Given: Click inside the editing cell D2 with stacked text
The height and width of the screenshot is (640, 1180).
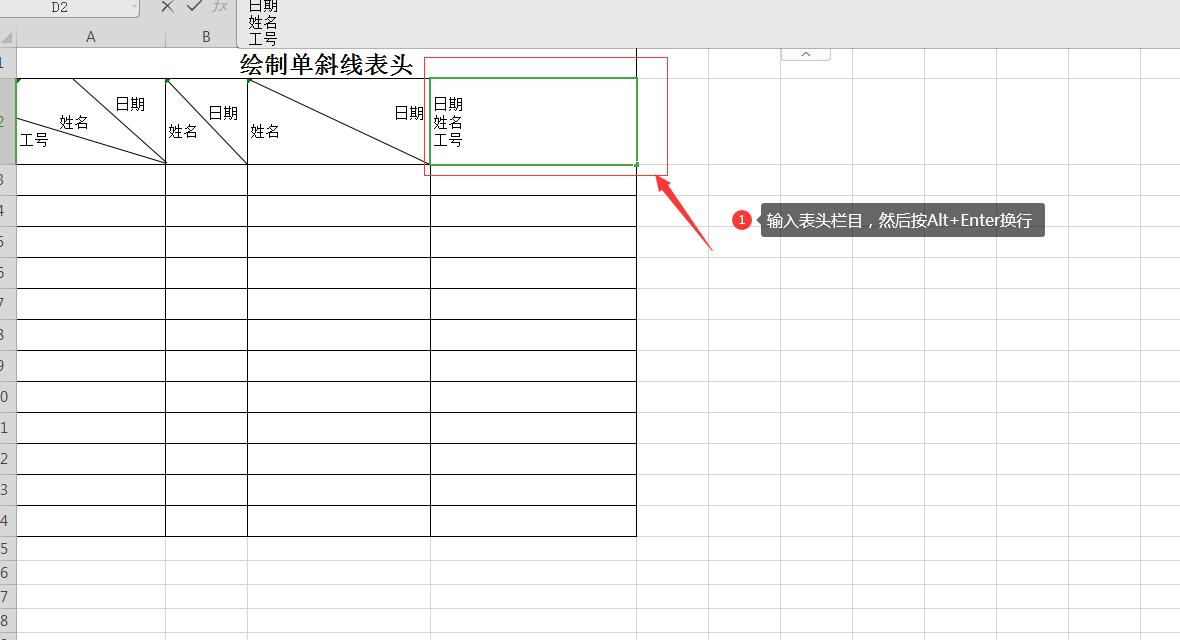Looking at the screenshot, I should 534,121.
